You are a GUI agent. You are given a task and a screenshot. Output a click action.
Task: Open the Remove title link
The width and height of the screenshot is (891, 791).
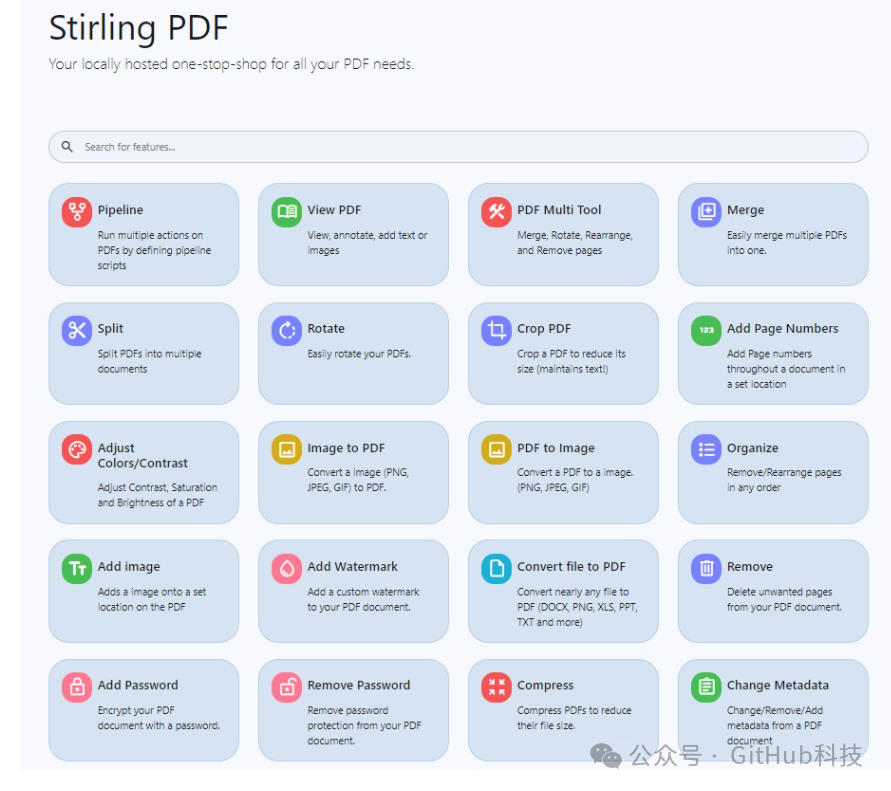[750, 567]
